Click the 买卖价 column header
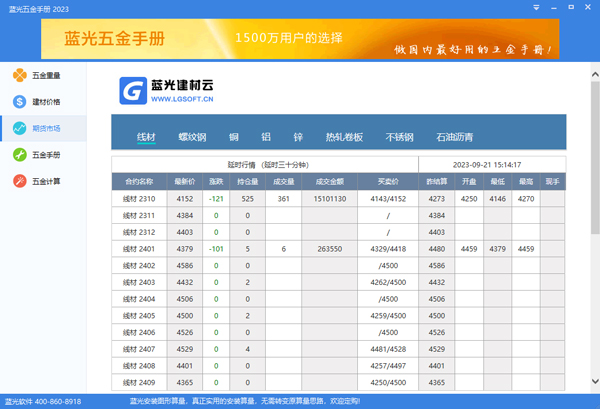Image resolution: width=600 pixels, height=409 pixels. [388, 182]
